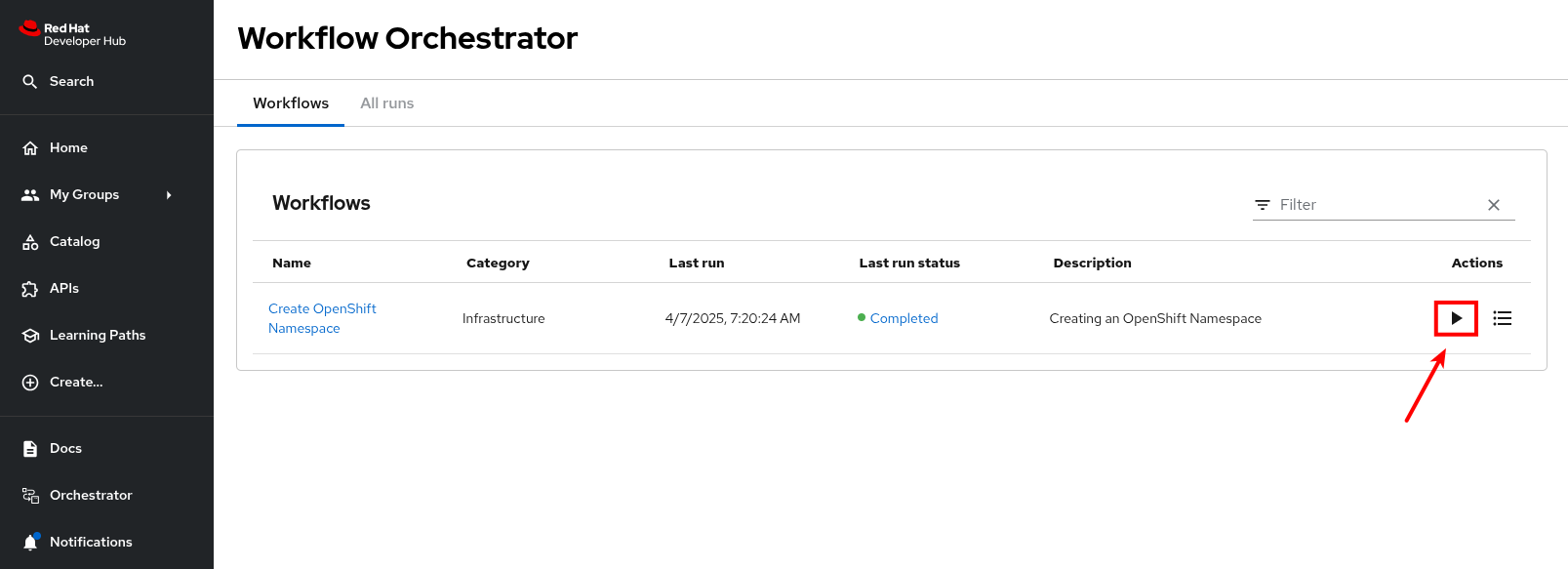Expand the My Groups arrow
Image resolution: width=1568 pixels, height=569 pixels.
[169, 195]
